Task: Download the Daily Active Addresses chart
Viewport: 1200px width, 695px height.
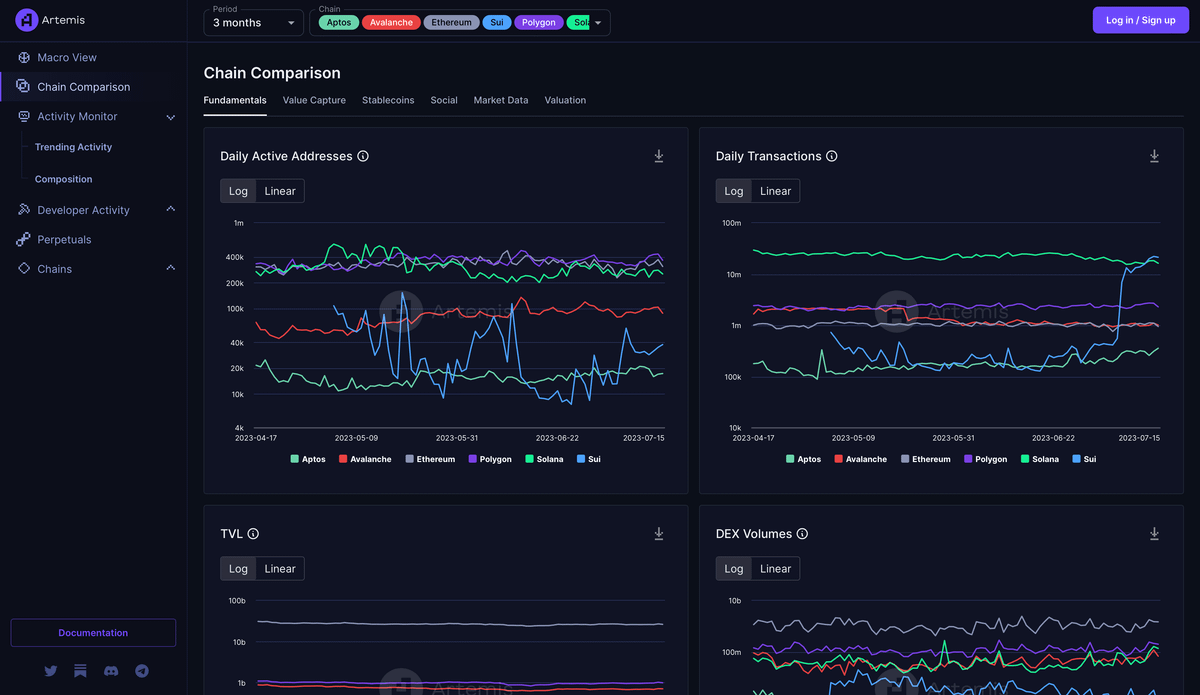Action: [659, 156]
